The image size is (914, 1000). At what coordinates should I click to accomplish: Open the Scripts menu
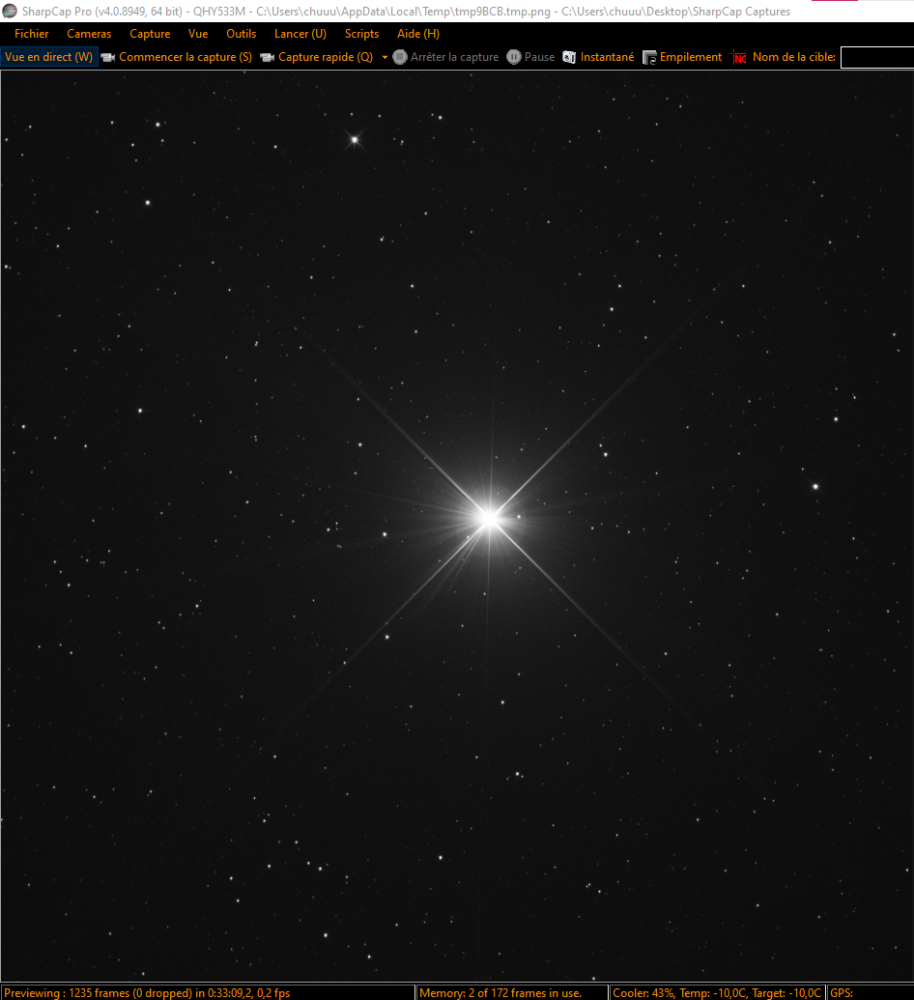click(x=362, y=34)
